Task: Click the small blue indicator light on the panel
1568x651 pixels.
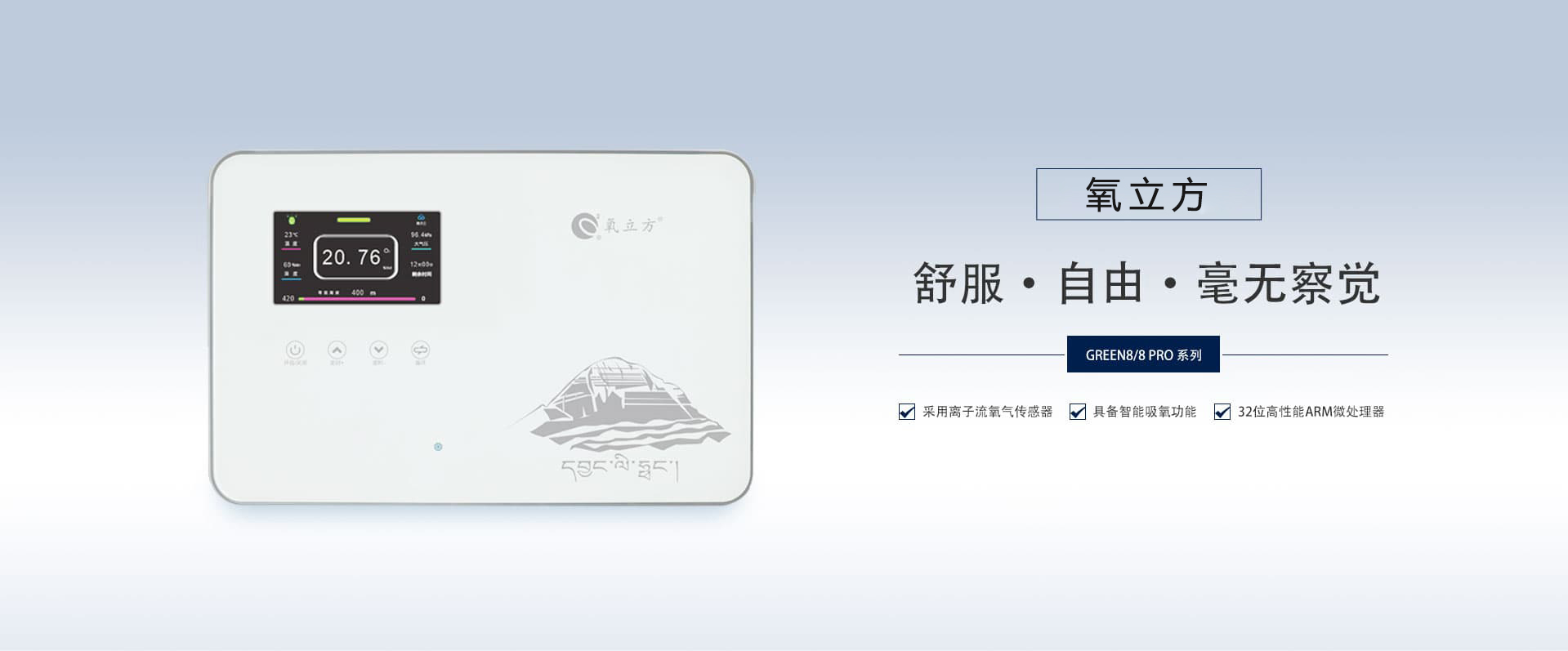Action: pyautogui.click(x=438, y=447)
